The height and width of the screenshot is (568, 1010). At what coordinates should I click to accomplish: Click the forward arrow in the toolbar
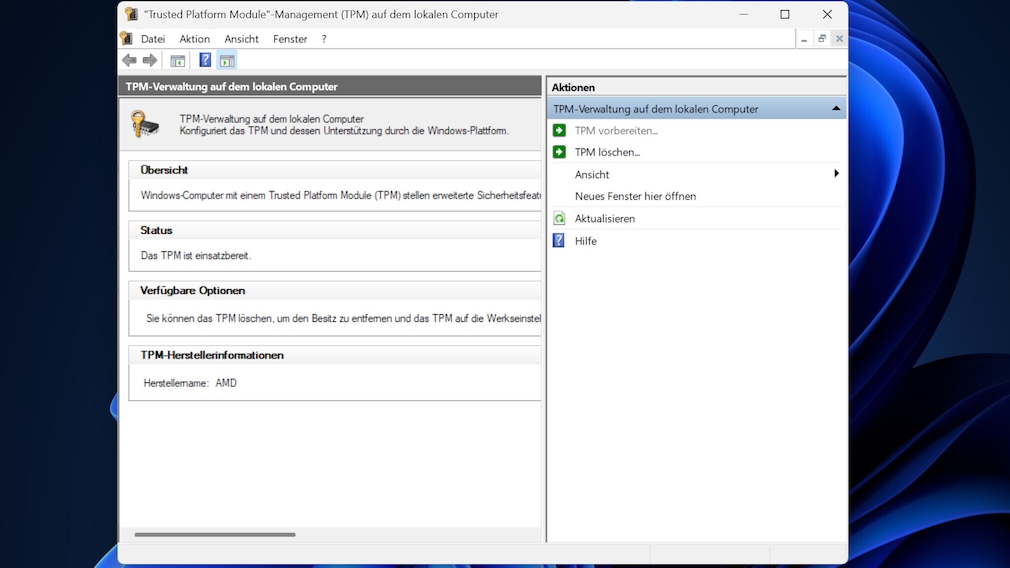coord(150,61)
